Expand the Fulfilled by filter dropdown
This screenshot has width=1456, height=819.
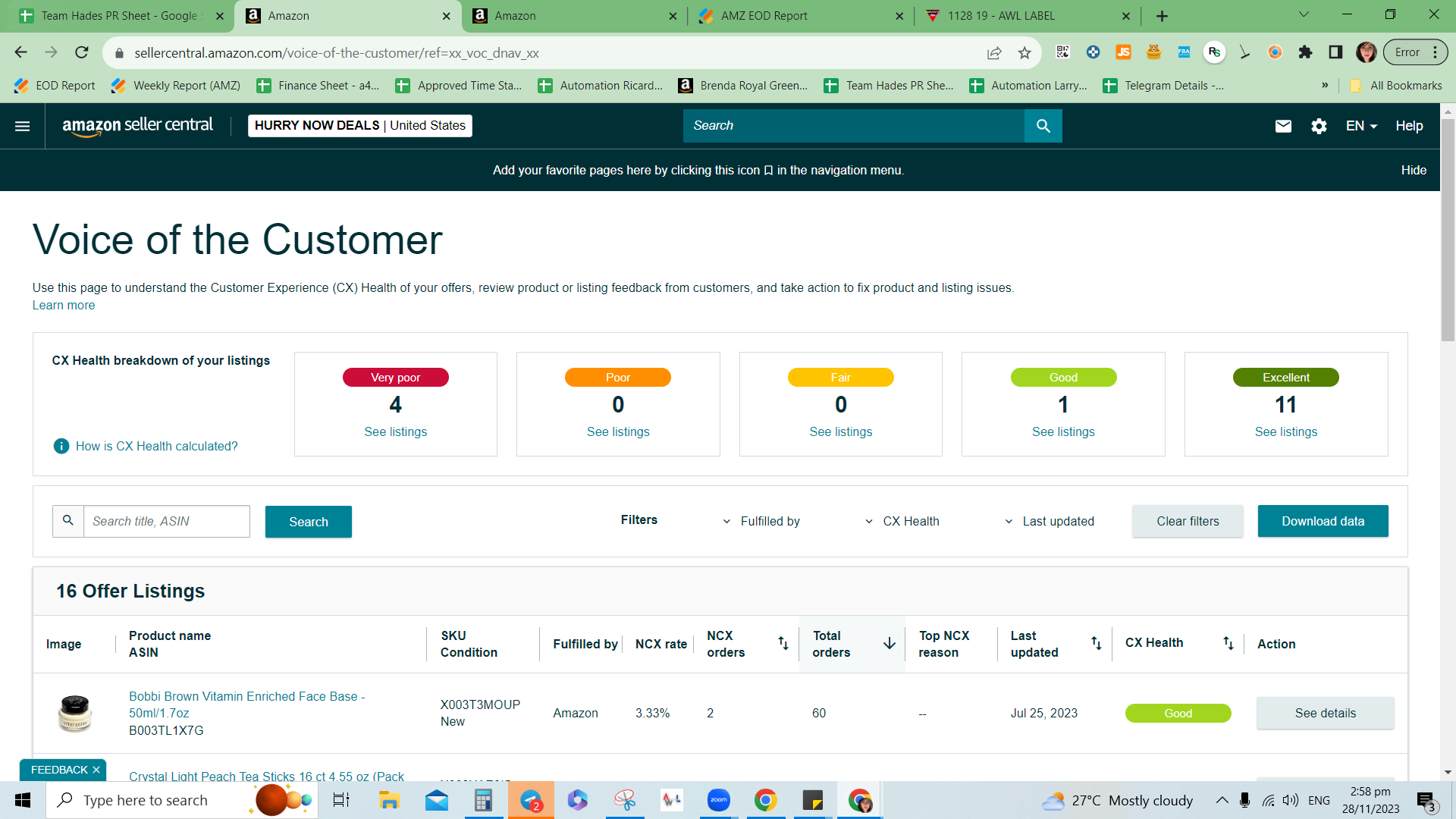pyautogui.click(x=761, y=522)
